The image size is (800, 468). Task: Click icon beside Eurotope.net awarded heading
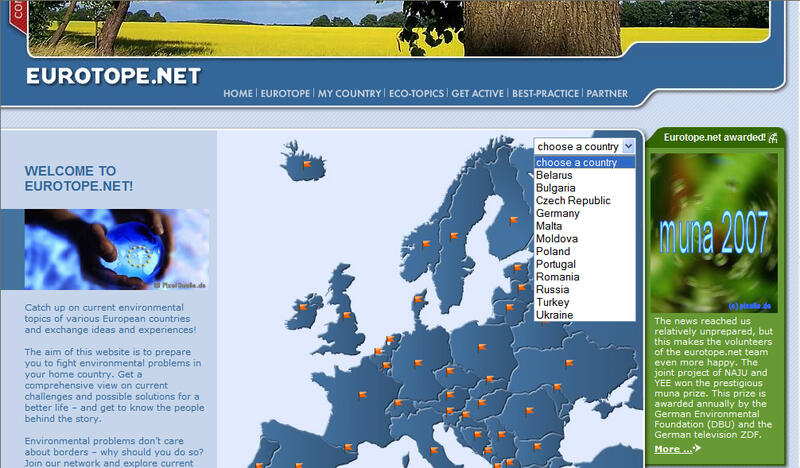pos(773,137)
